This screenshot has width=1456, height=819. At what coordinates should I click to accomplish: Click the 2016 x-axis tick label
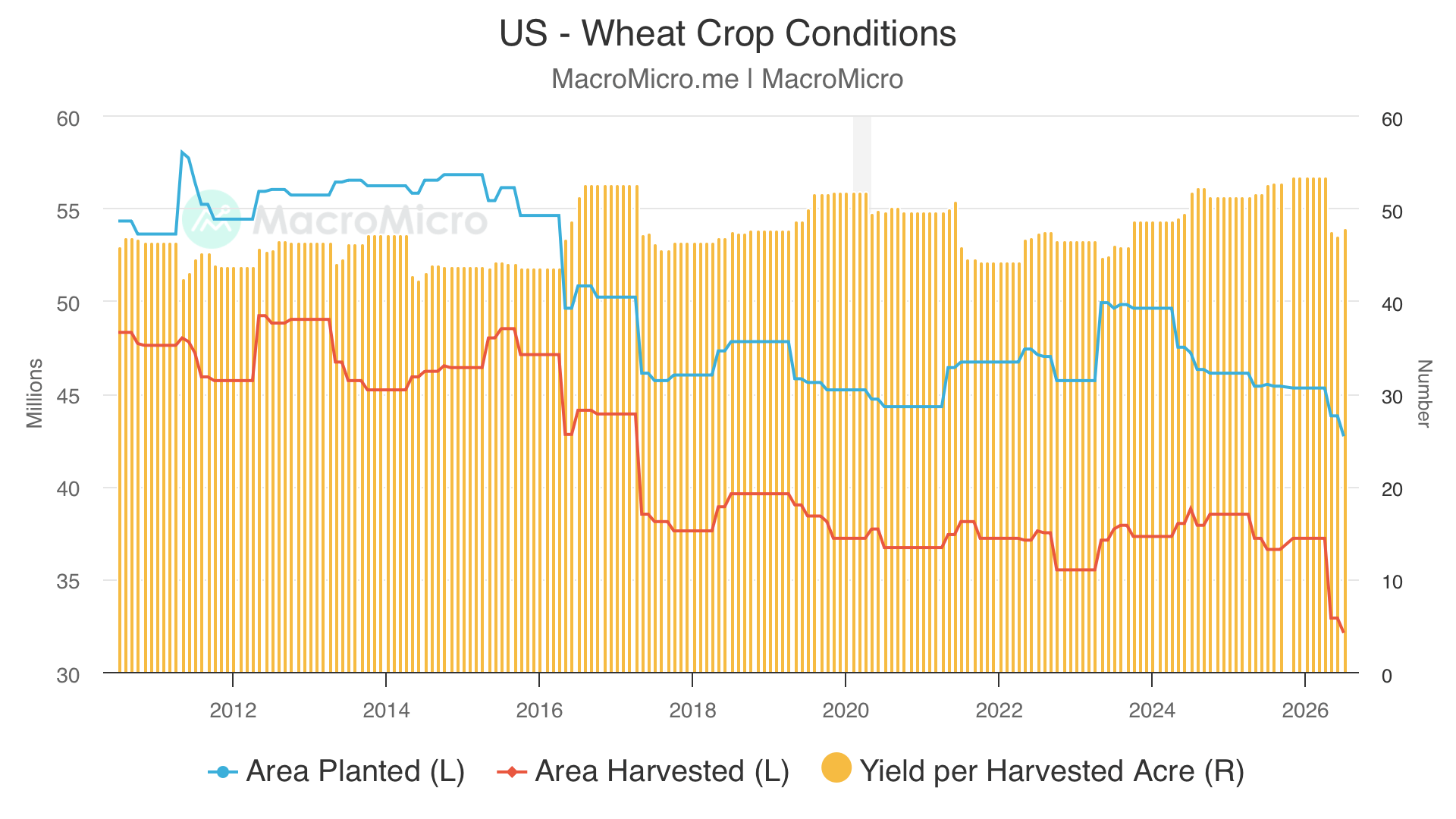[539, 711]
